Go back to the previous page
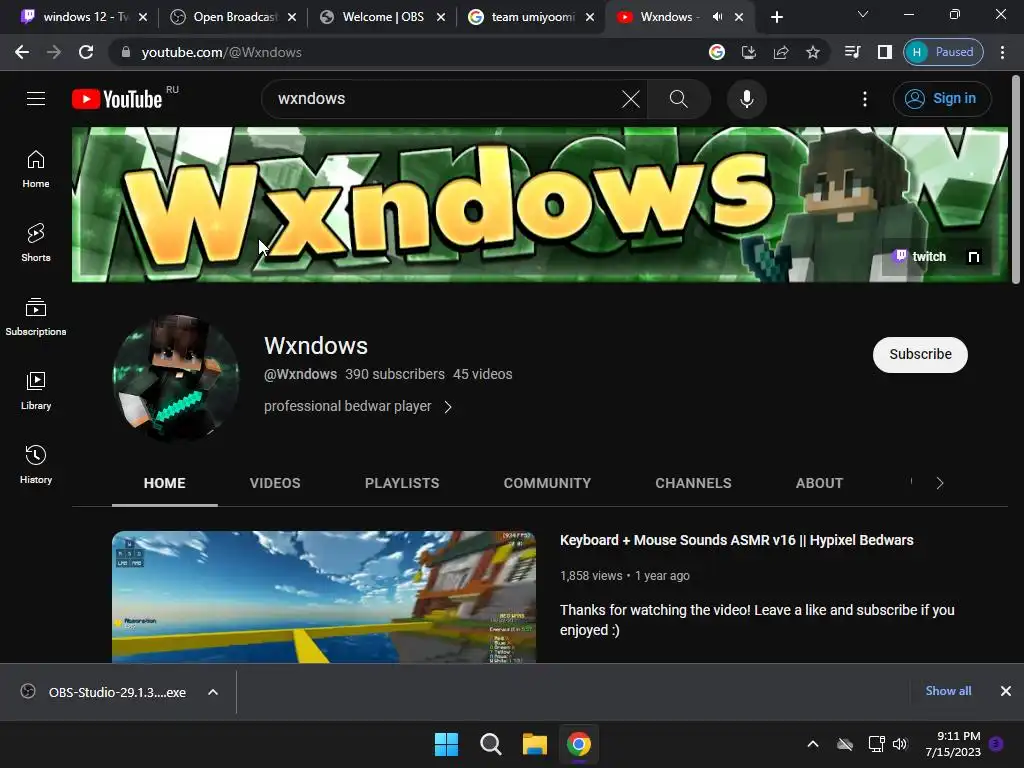 pyautogui.click(x=22, y=52)
